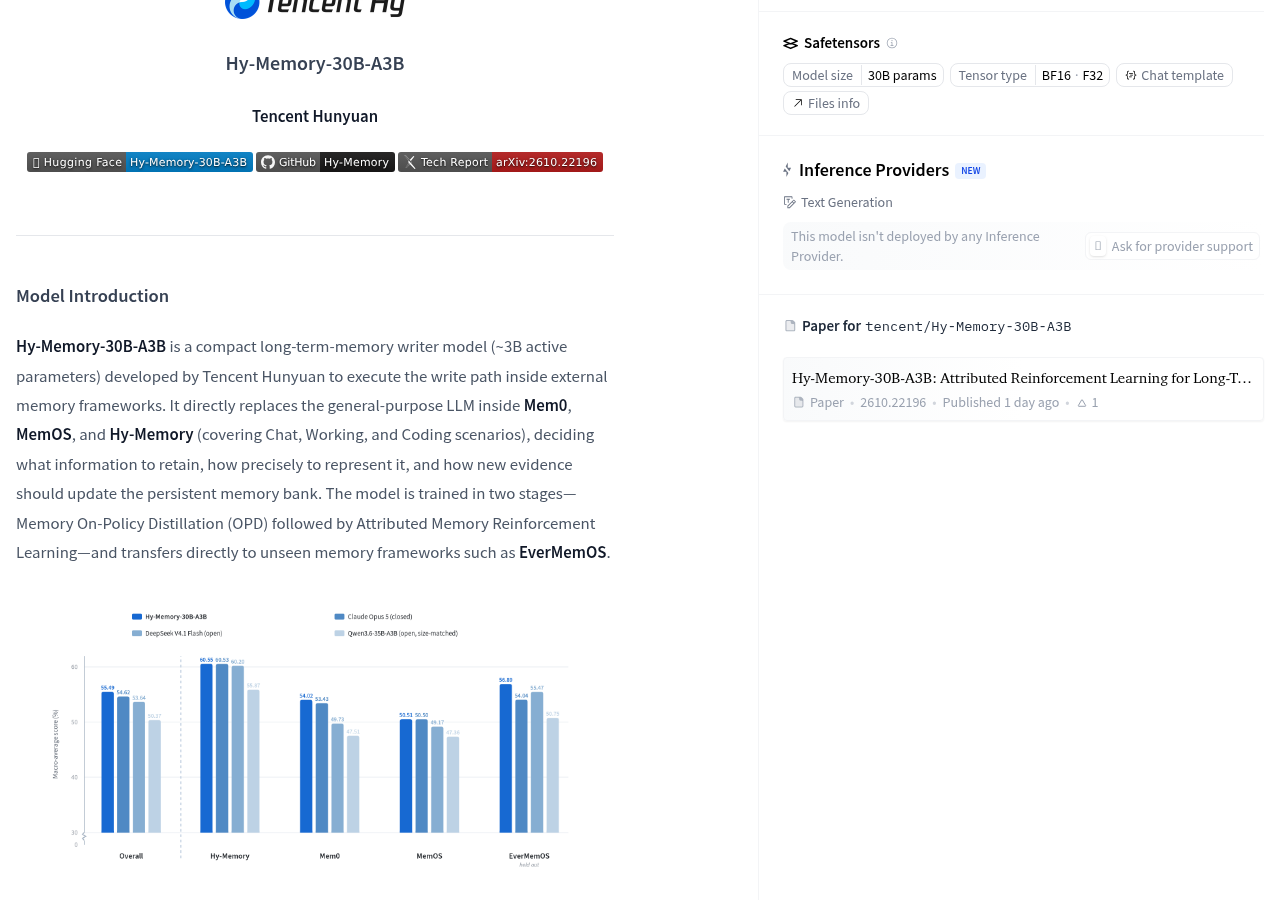The height and width of the screenshot is (900, 1280).
Task: Click the bold 'Mem0' text in the introduction
Action: [545, 405]
